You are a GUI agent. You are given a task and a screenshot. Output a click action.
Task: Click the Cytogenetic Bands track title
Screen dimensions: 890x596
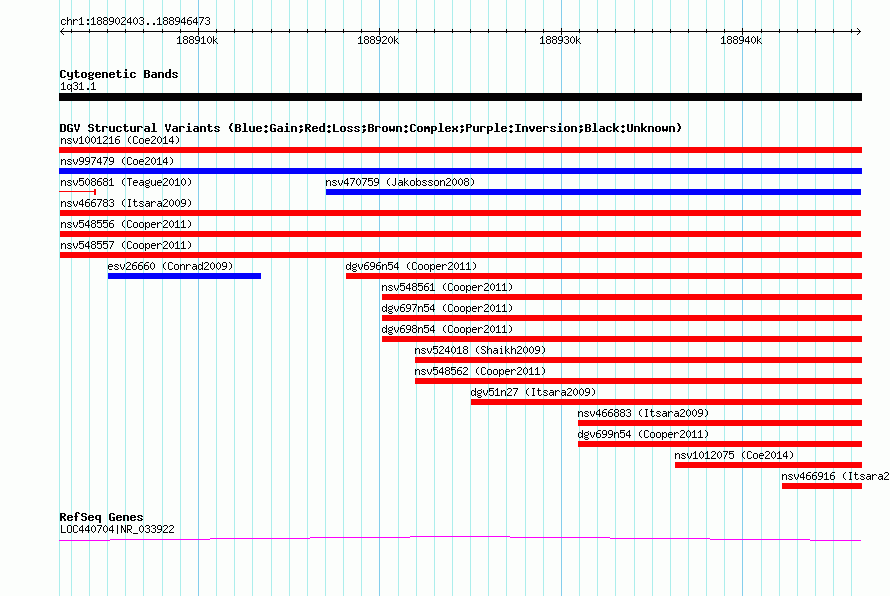[119, 74]
